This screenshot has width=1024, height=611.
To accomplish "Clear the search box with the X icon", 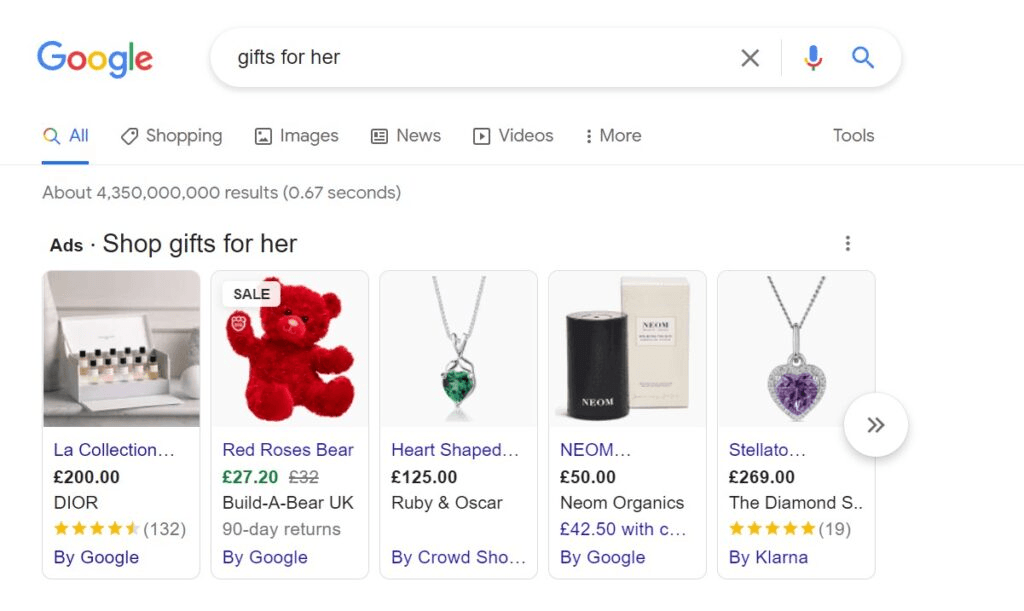I will [750, 57].
